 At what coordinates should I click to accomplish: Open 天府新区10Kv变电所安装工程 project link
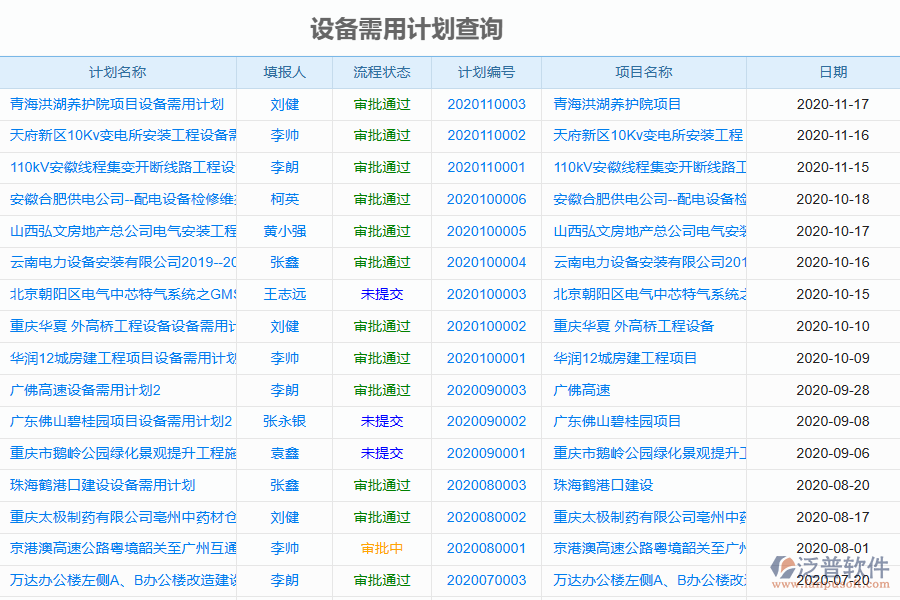pos(645,136)
